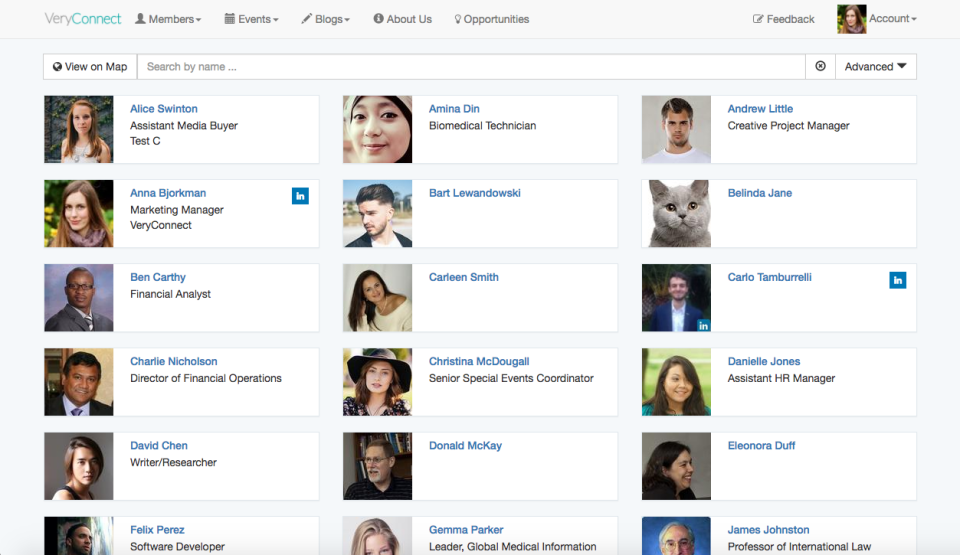Click Anna Bjorkman's LinkedIn icon
This screenshot has height=555, width=960.
coord(300,196)
